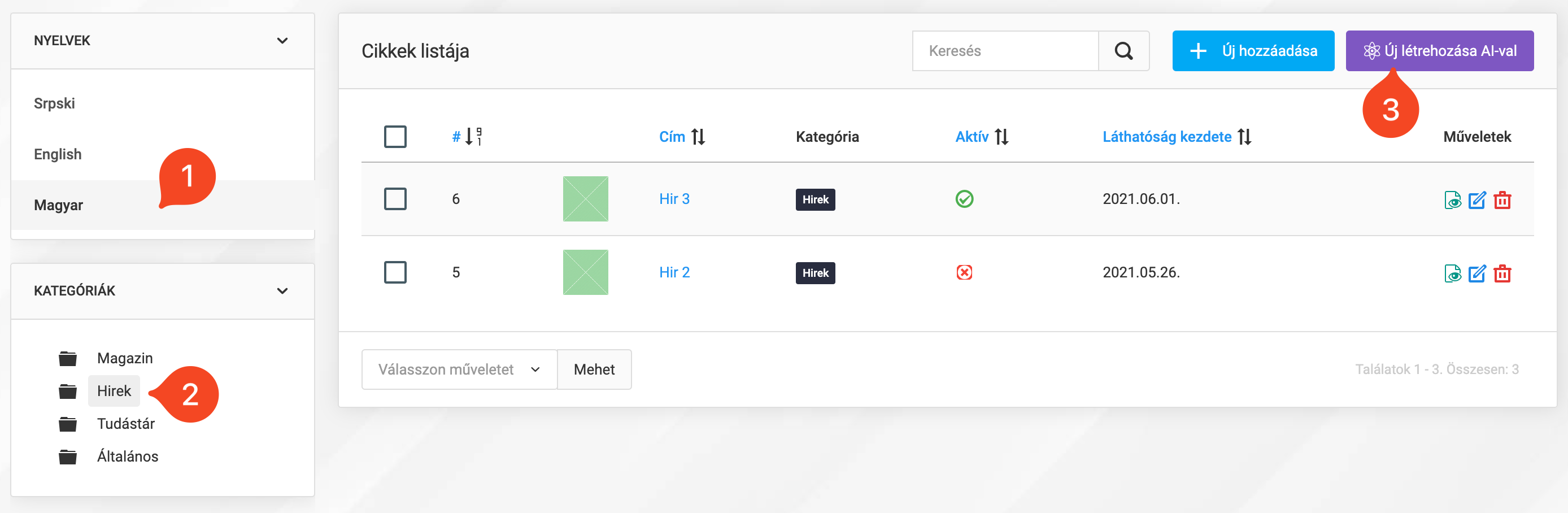This screenshot has height=513, width=1568.
Task: Click Új létrehozása AI-val button
Action: coord(1439,51)
